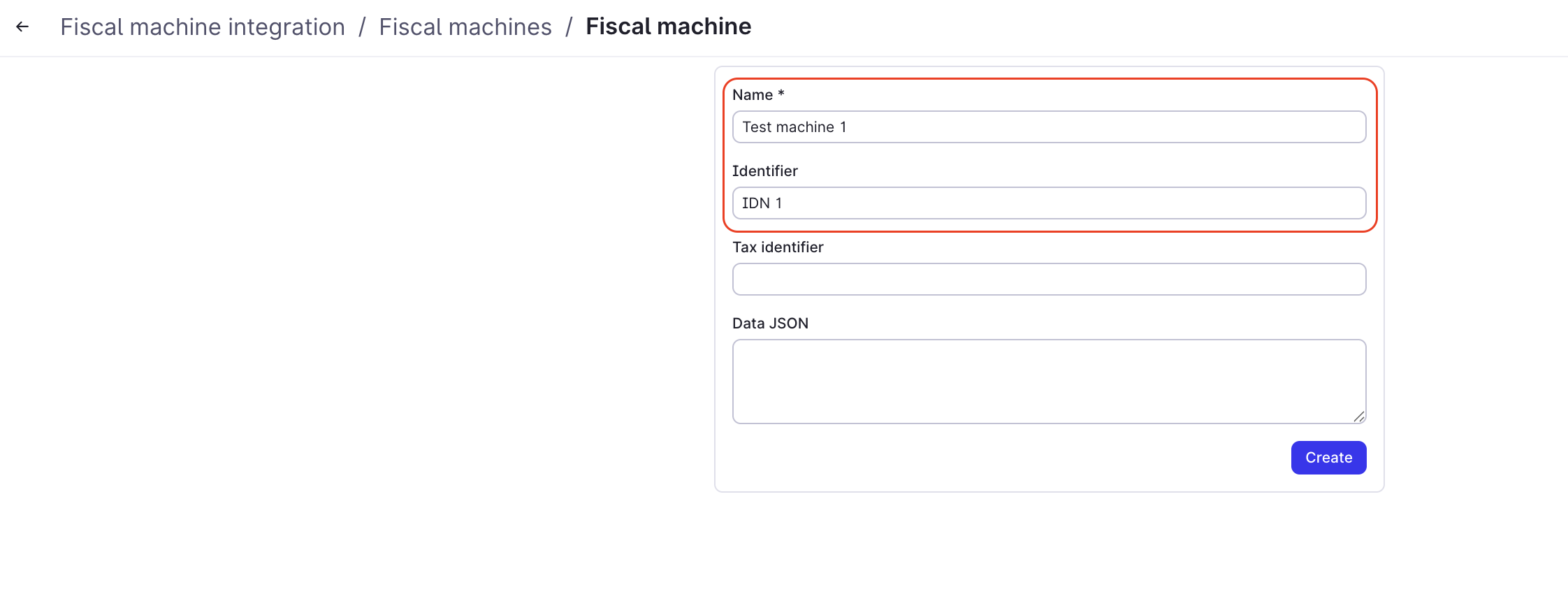Focus the Name input with Test machine 1
The width and height of the screenshot is (1568, 594).
(x=1049, y=126)
